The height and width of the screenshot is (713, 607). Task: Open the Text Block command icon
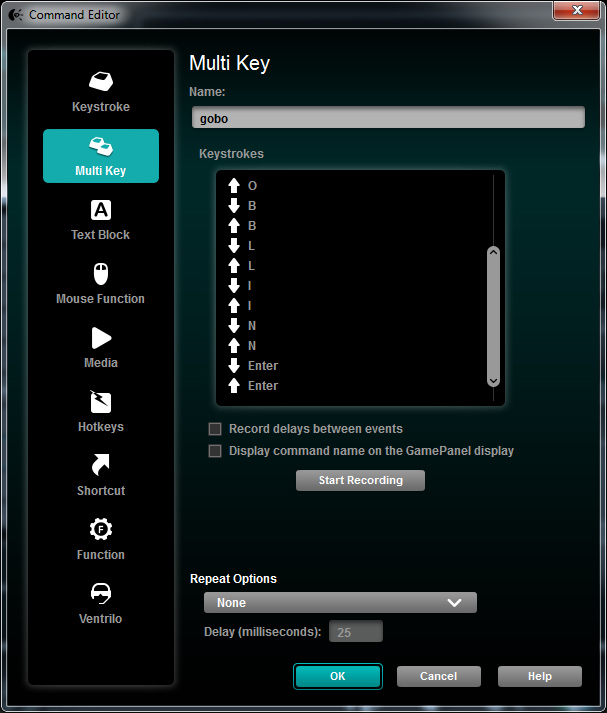click(101, 210)
